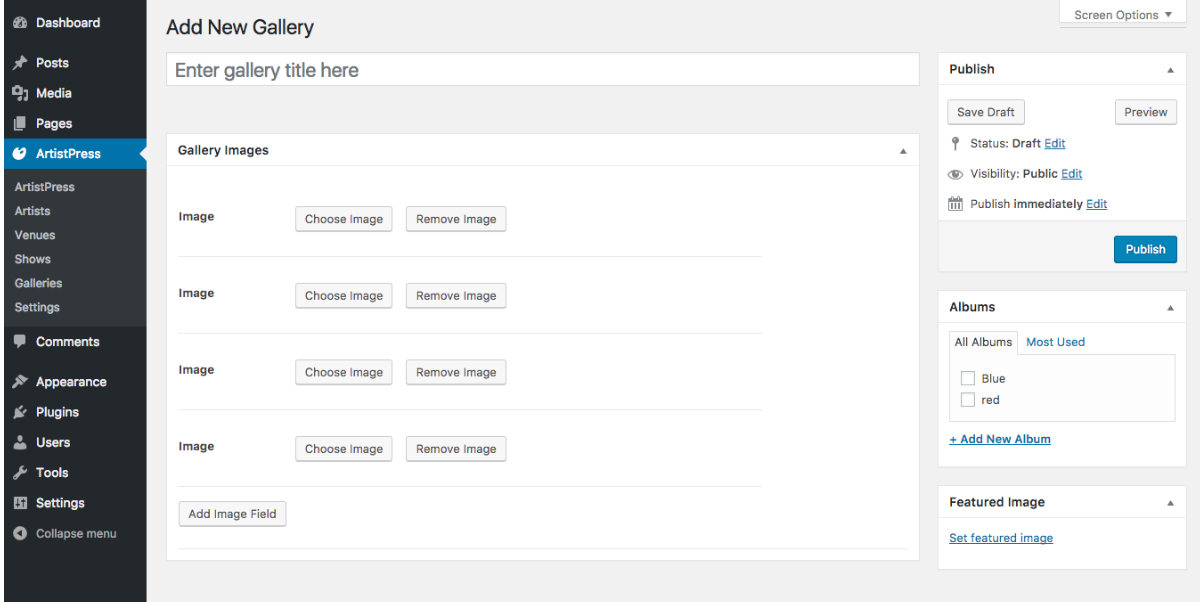The image size is (1200, 602).
Task: Click the Tools wrench icon
Action: point(19,473)
